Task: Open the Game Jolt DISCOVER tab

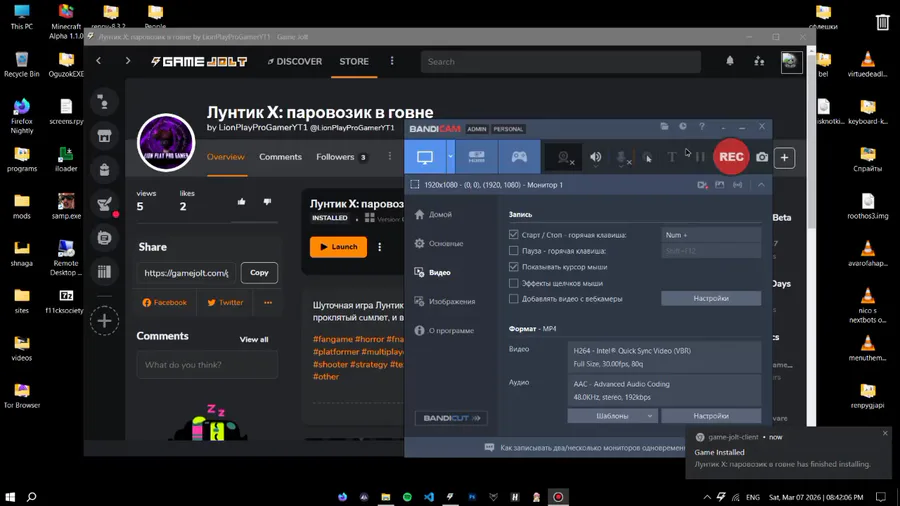Action: tap(294, 61)
